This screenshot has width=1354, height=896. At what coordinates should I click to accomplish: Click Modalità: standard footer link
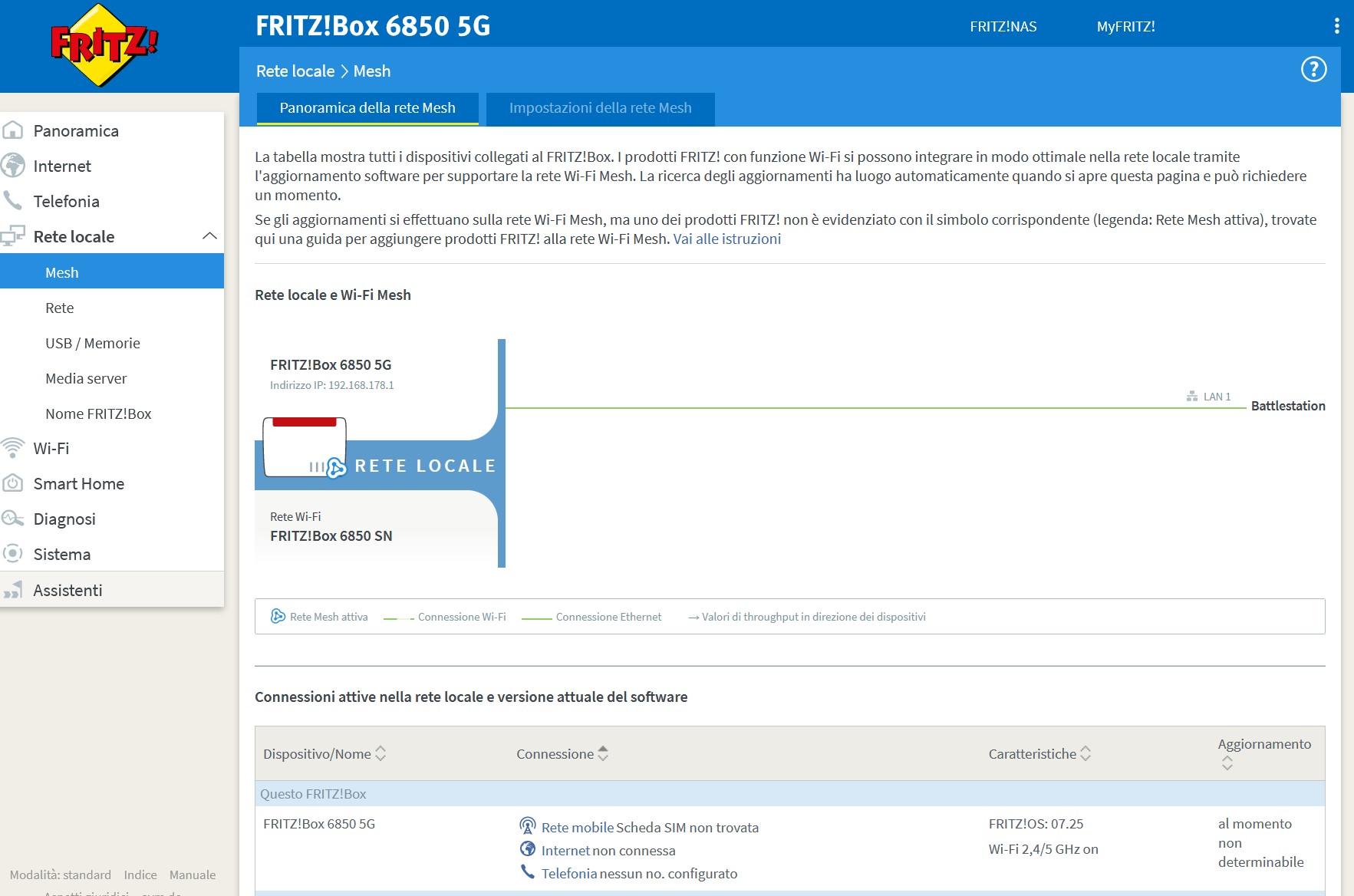[x=61, y=875]
